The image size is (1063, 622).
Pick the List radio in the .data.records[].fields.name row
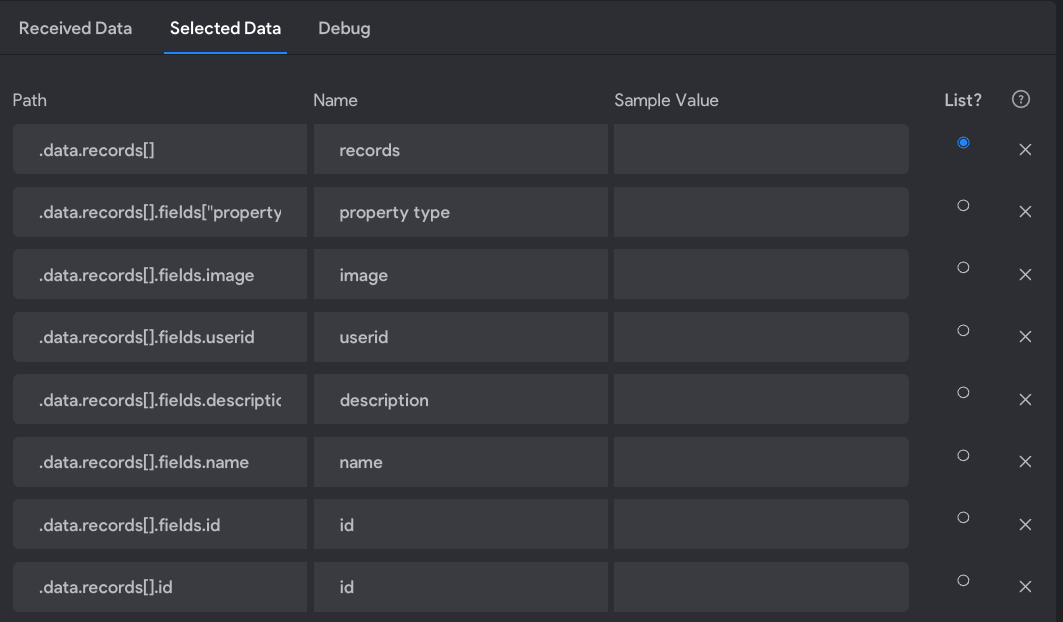tap(963, 455)
